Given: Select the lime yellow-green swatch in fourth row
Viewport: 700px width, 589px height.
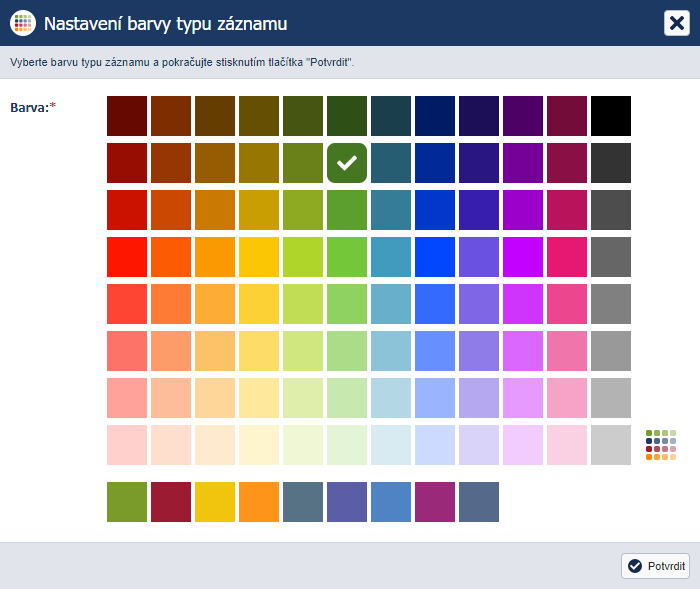Looking at the screenshot, I should 303,257.
